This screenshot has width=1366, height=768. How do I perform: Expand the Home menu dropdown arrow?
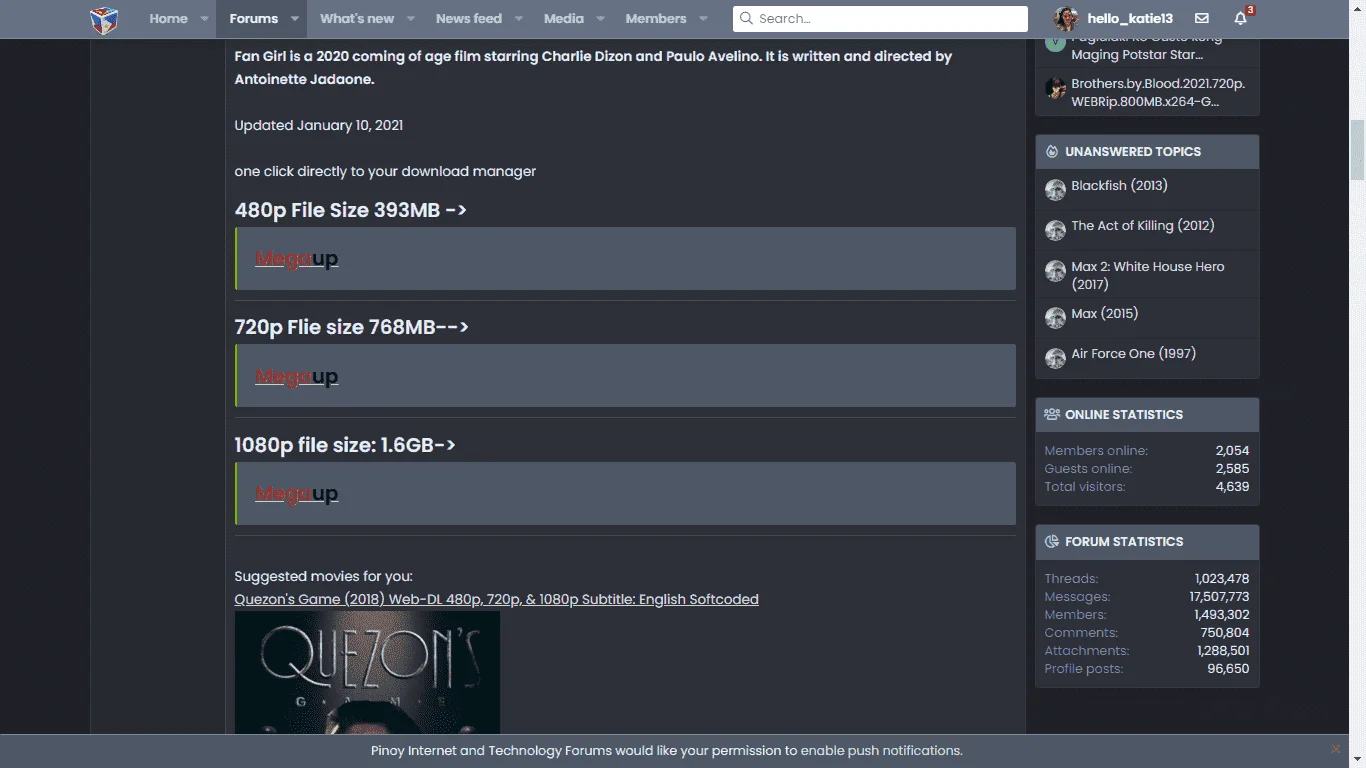click(204, 19)
